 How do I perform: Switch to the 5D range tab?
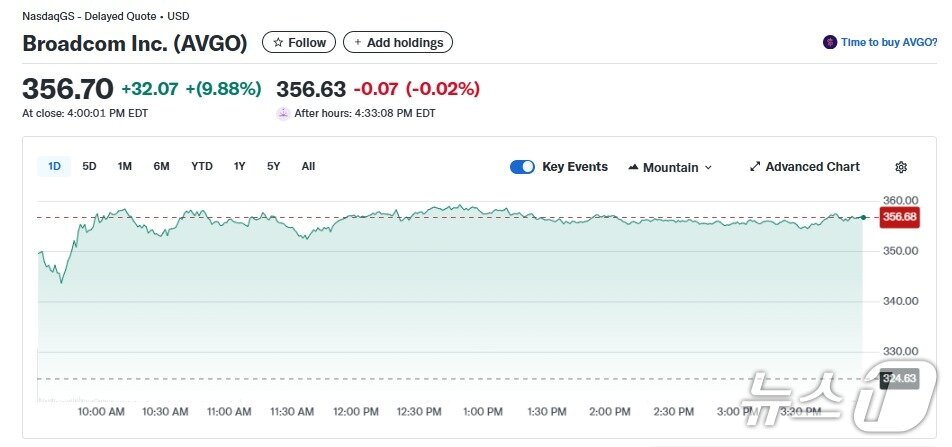(x=89, y=167)
